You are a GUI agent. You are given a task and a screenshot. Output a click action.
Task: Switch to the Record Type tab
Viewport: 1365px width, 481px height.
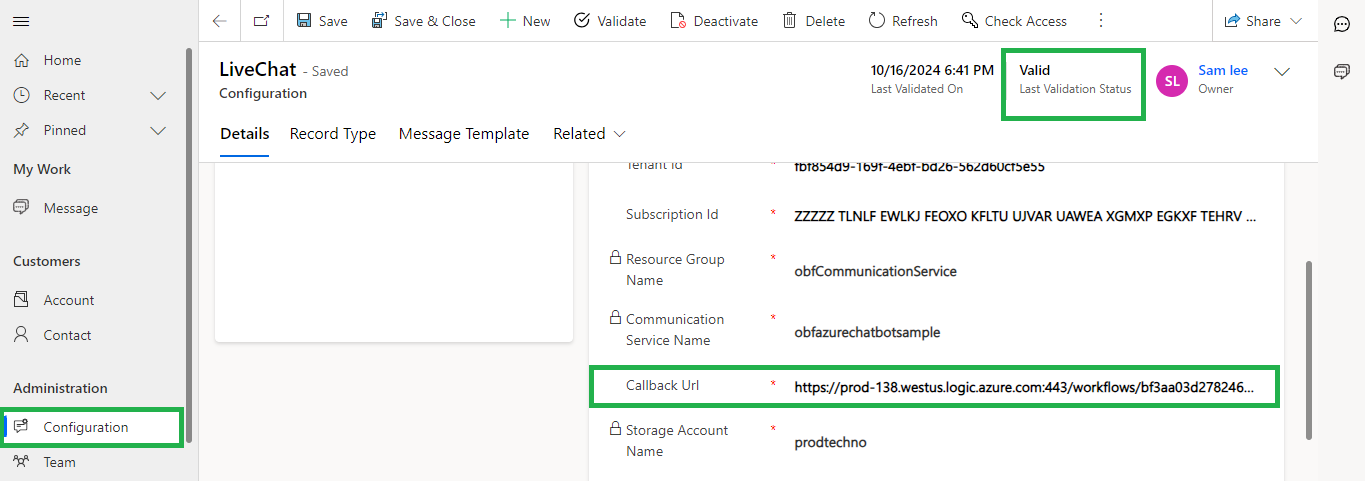coord(333,134)
